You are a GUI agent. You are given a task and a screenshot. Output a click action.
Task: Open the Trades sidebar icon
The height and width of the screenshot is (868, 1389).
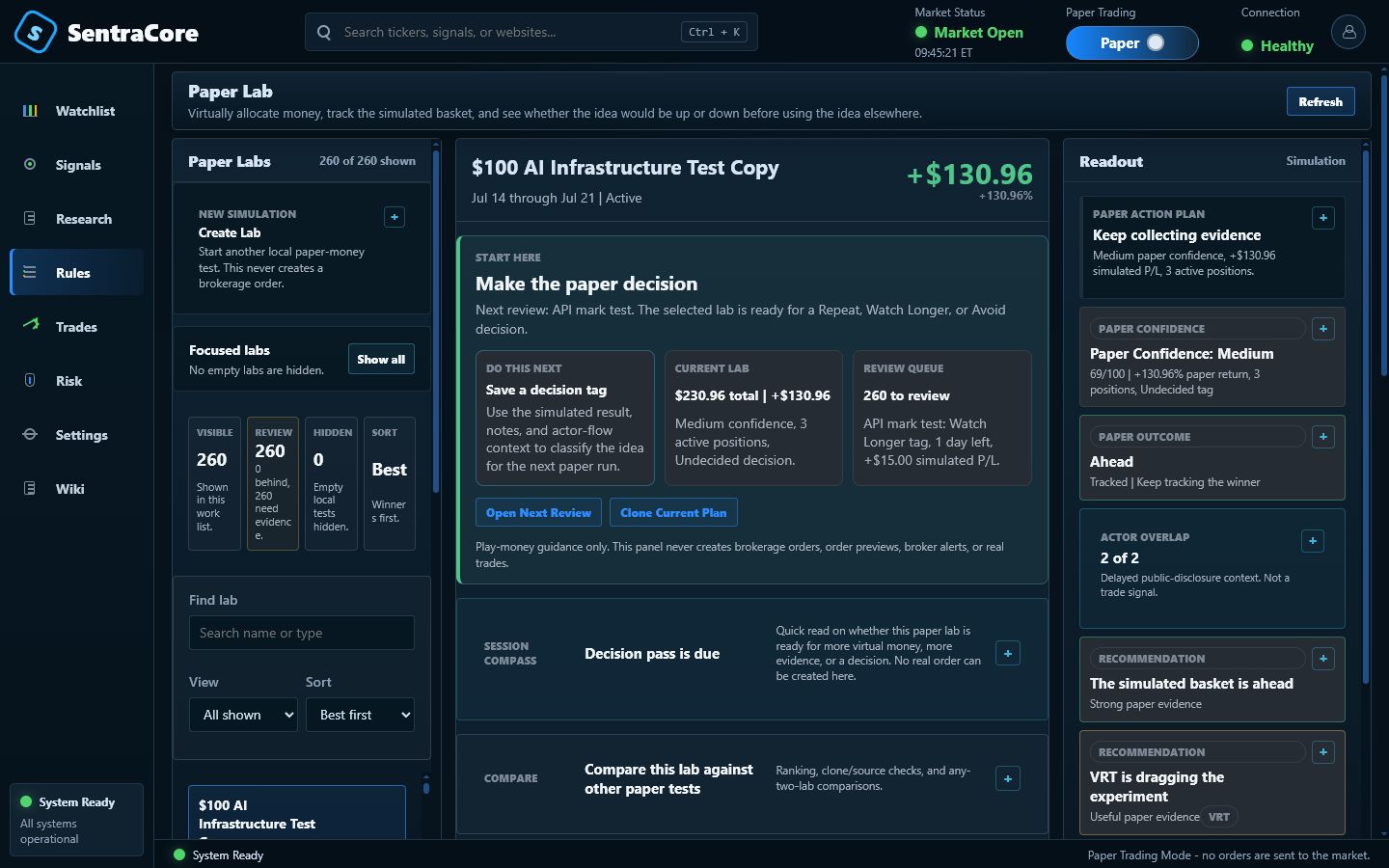point(30,325)
